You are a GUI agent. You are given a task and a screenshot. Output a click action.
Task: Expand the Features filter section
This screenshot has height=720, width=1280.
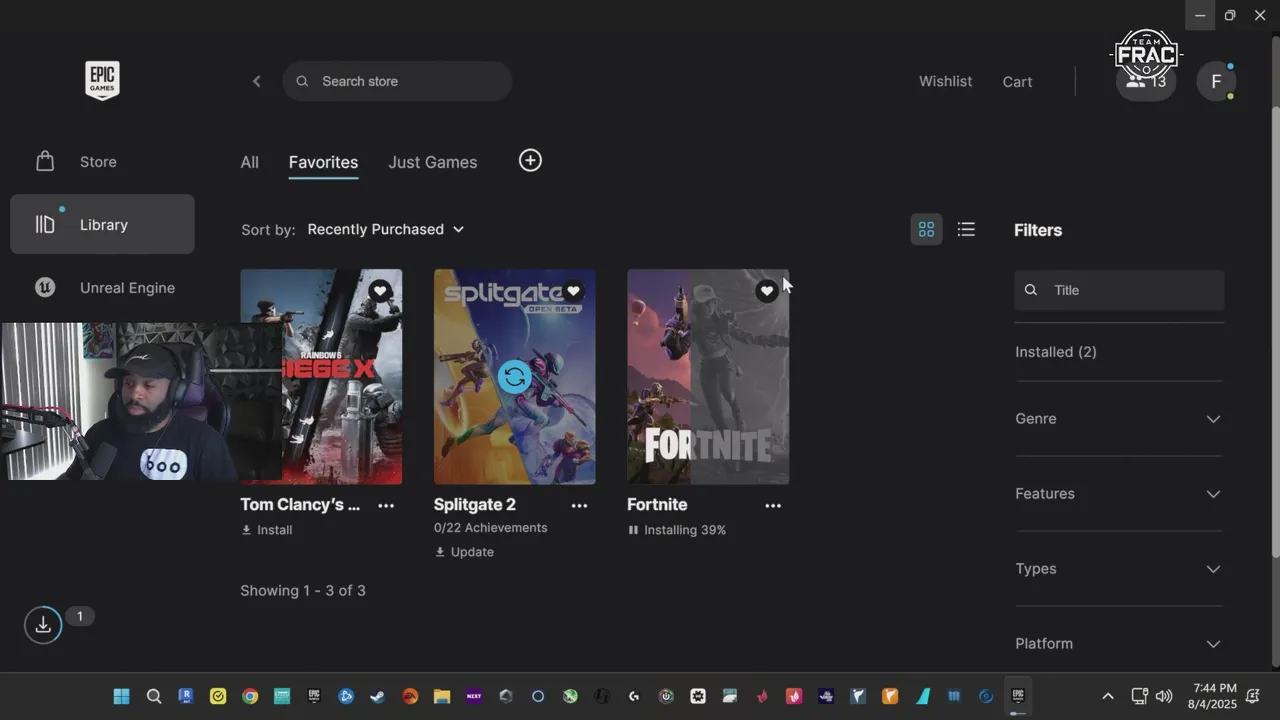pyautogui.click(x=1119, y=494)
